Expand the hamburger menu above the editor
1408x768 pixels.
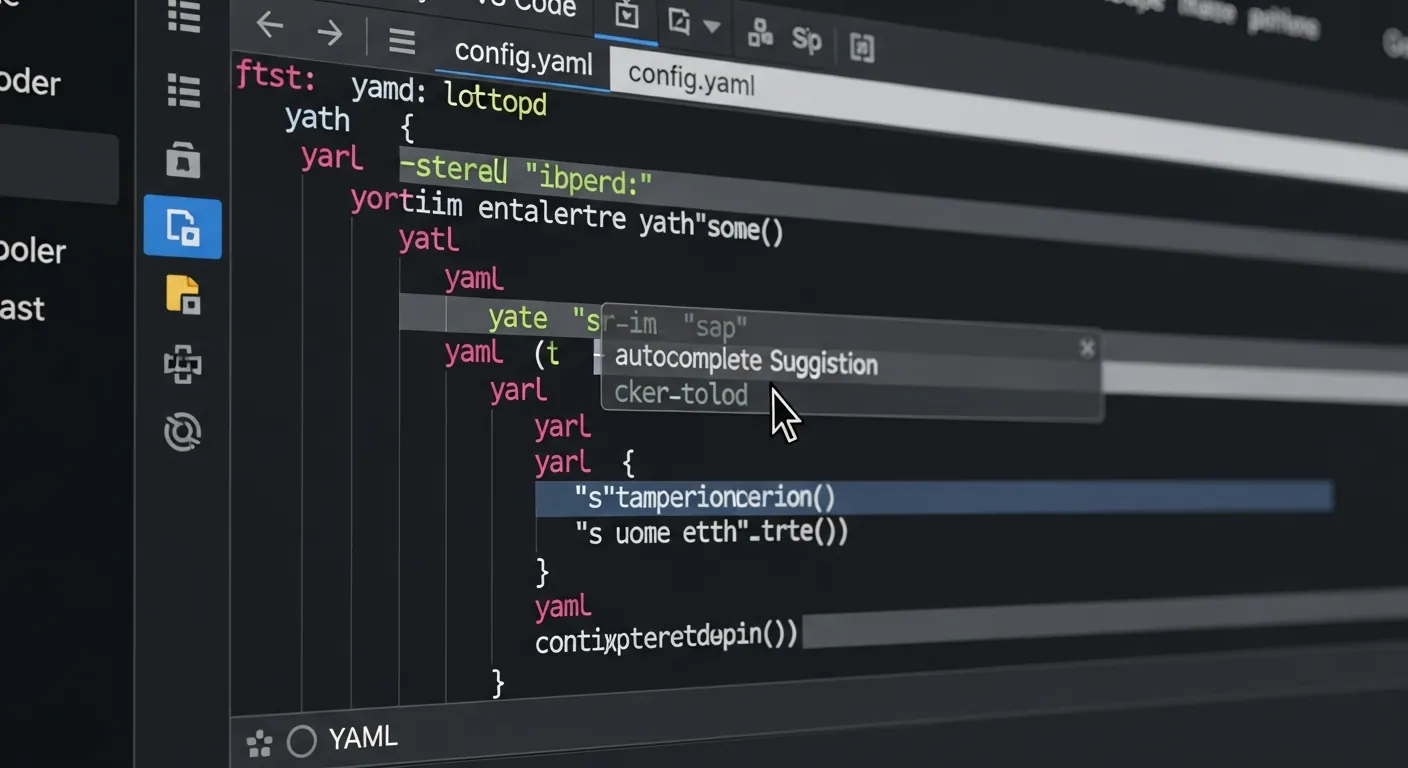coord(401,41)
